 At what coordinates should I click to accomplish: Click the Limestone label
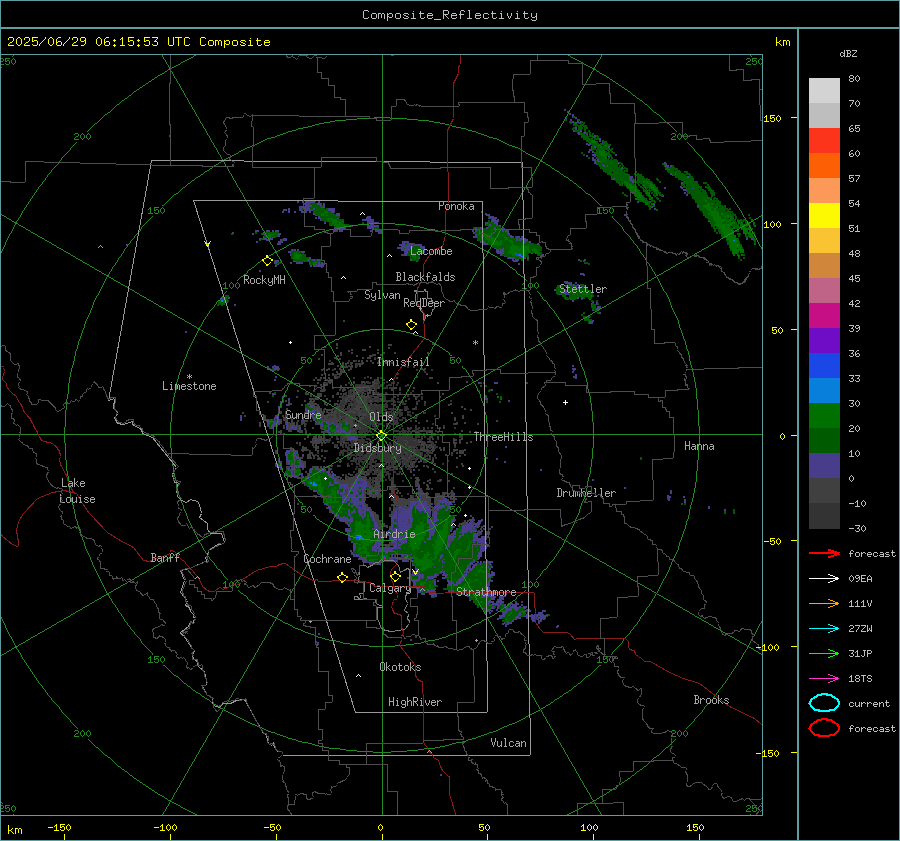tap(189, 386)
